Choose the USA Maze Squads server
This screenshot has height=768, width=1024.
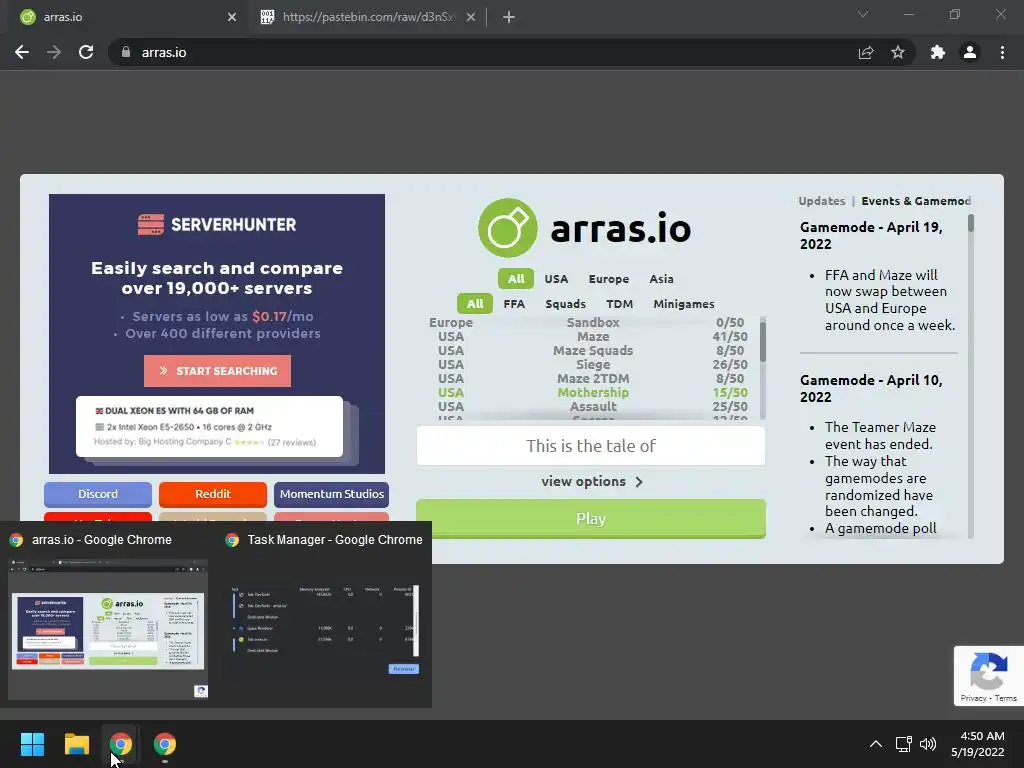[x=587, y=351]
